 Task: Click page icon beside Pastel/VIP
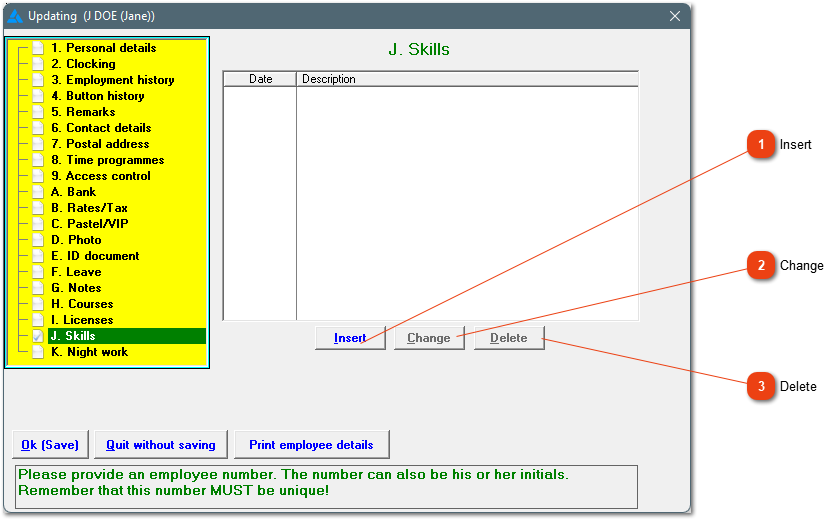coord(38,224)
